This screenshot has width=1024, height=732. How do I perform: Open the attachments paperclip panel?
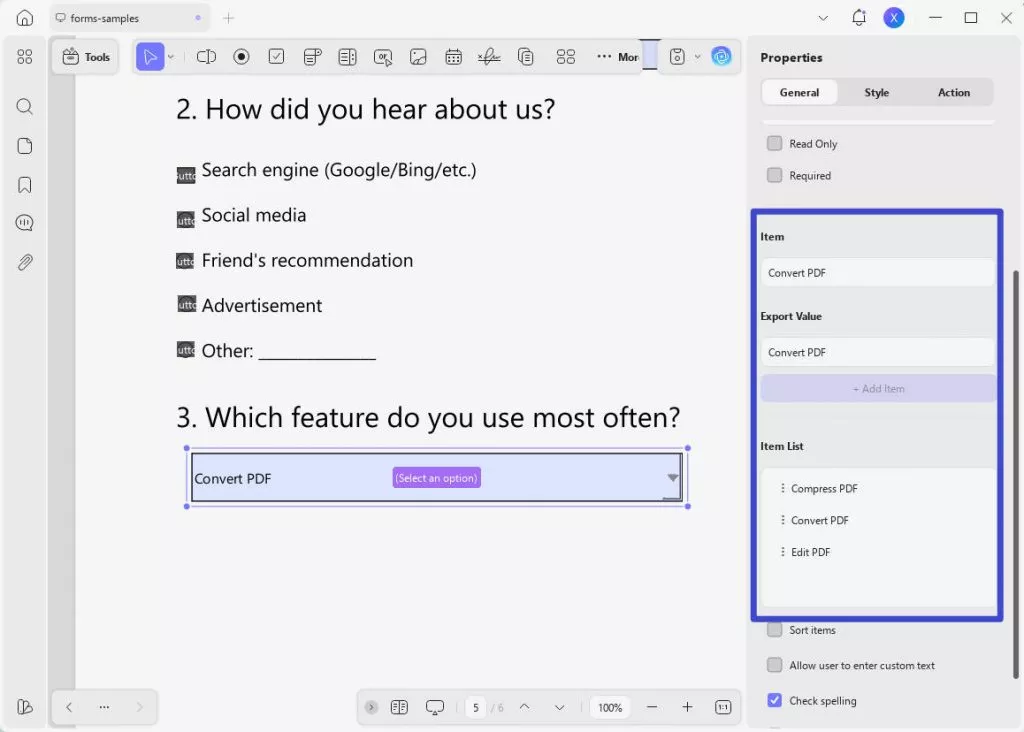click(x=25, y=262)
